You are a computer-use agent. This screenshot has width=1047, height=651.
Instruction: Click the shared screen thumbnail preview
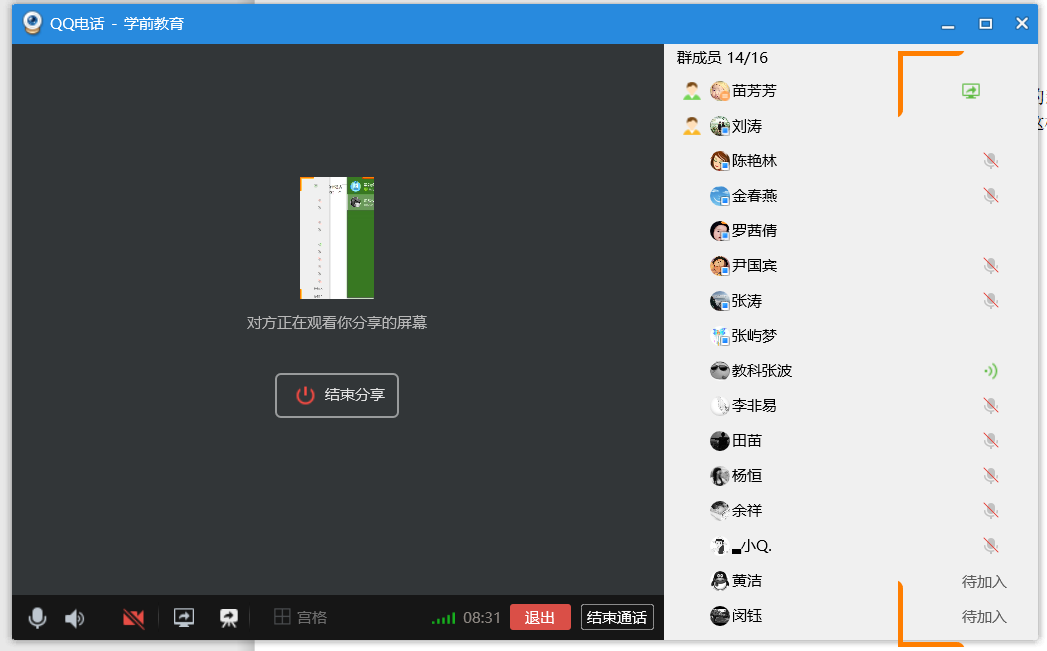point(337,238)
